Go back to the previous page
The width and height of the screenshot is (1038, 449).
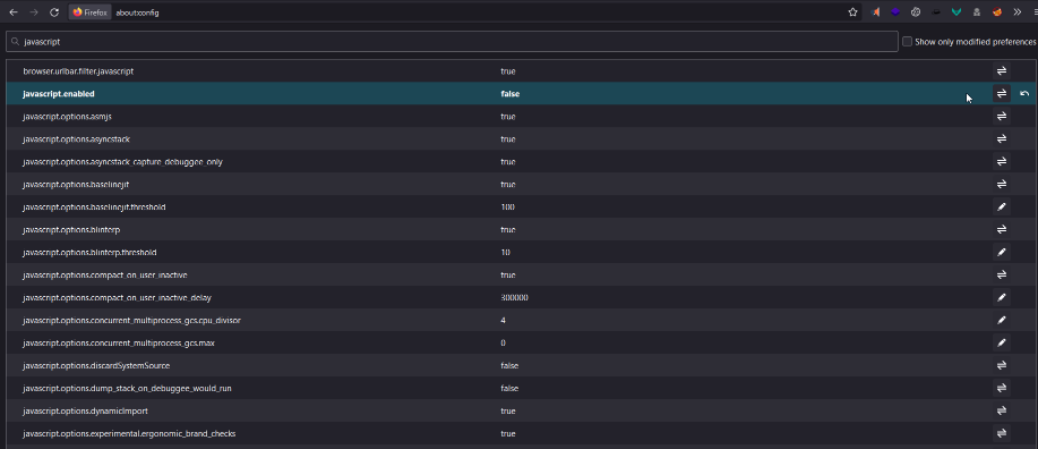(x=13, y=12)
